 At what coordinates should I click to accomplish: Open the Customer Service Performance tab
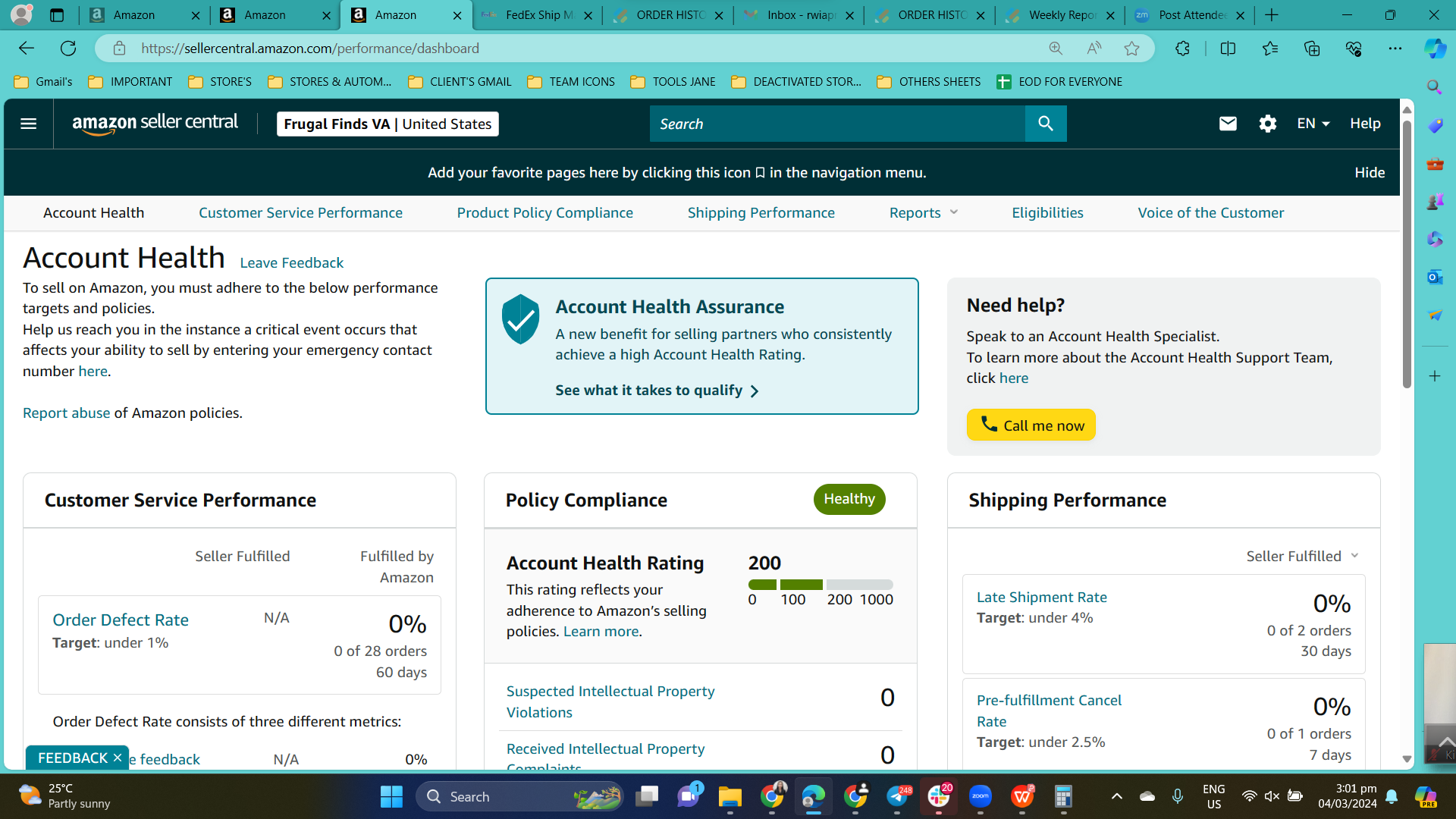pos(300,213)
